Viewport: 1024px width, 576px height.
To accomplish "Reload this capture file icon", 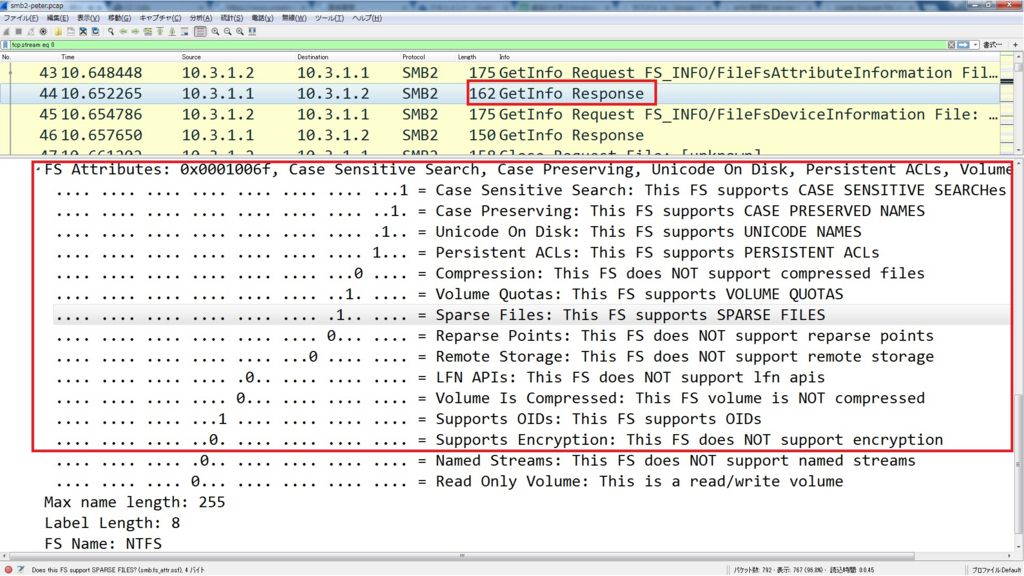I will click(95, 31).
